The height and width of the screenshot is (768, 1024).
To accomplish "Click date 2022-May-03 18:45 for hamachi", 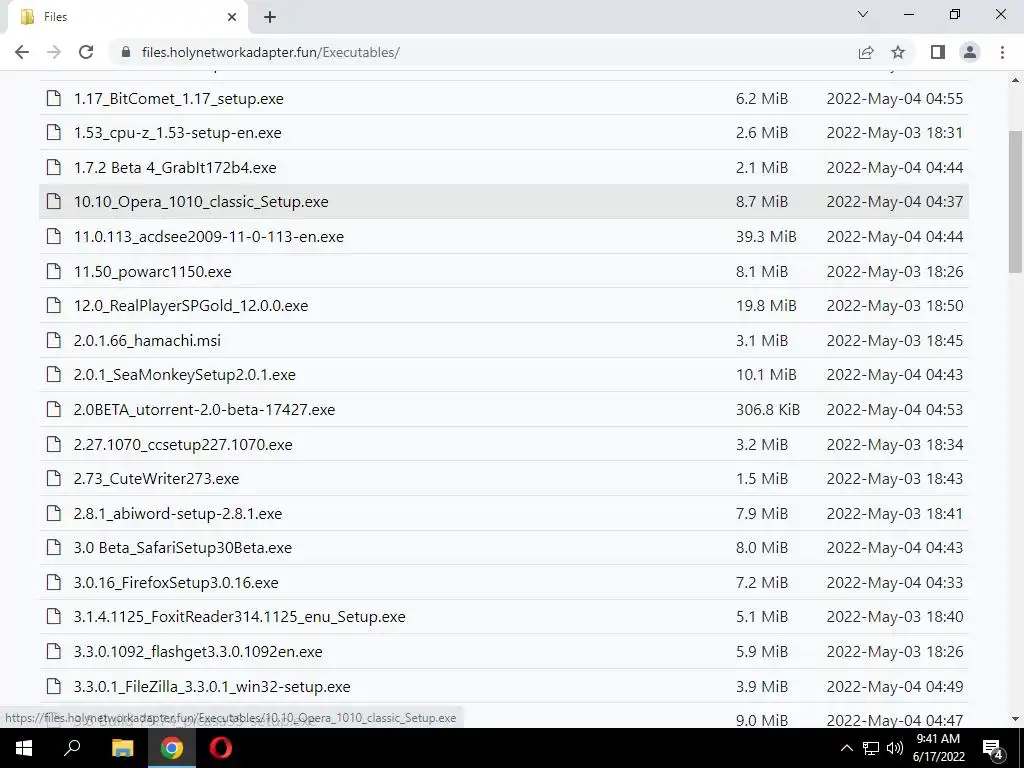I will point(895,341).
